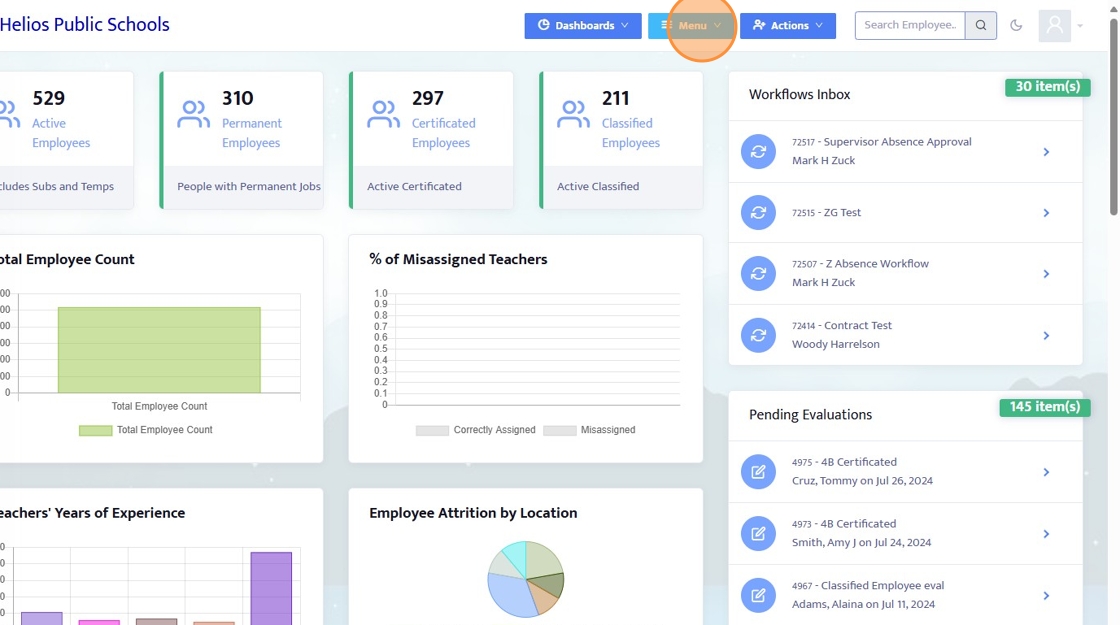Click the edit icon for Cruz, Tommy evaluation
The height and width of the screenshot is (625, 1120).
758,471
